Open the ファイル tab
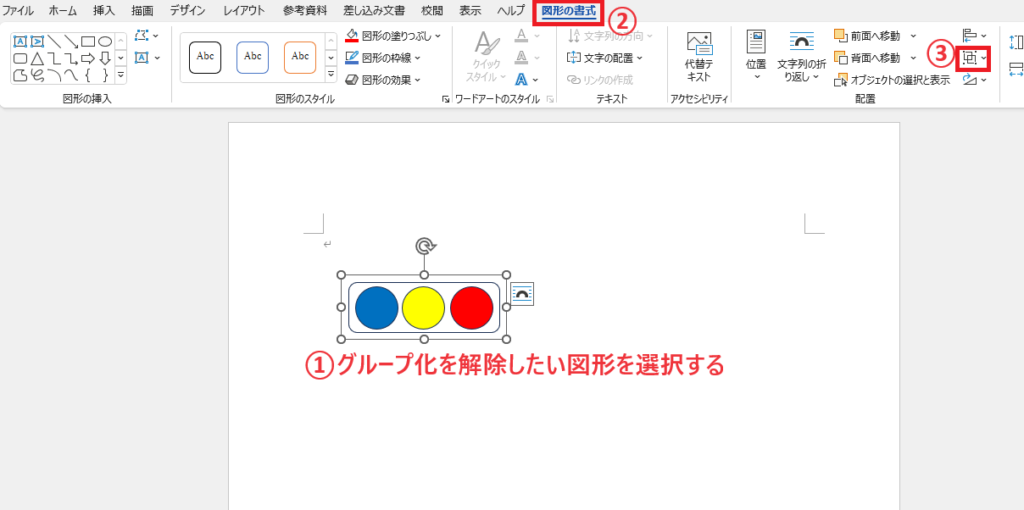This screenshot has width=1024, height=510. click(18, 10)
